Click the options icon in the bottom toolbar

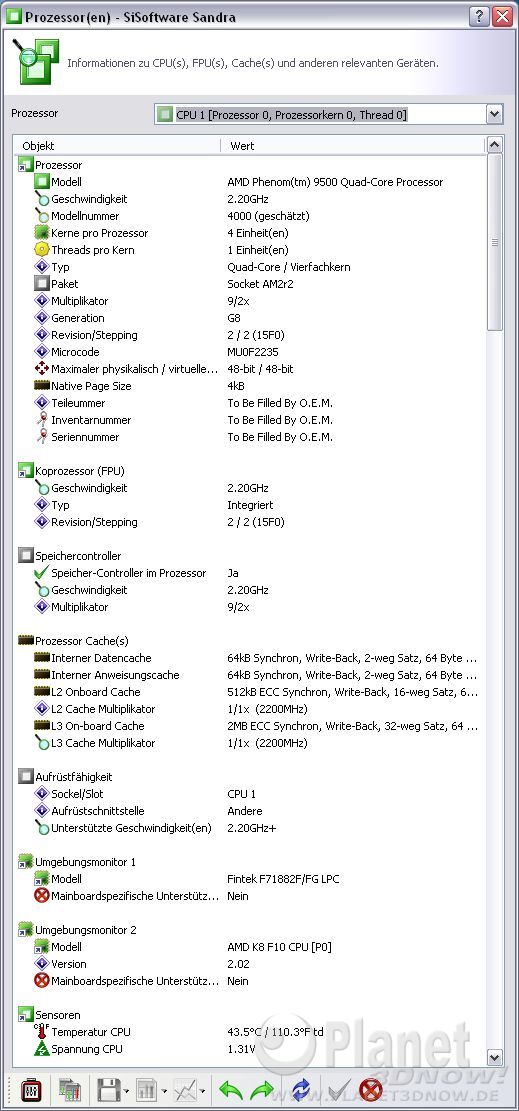click(x=30, y=1089)
